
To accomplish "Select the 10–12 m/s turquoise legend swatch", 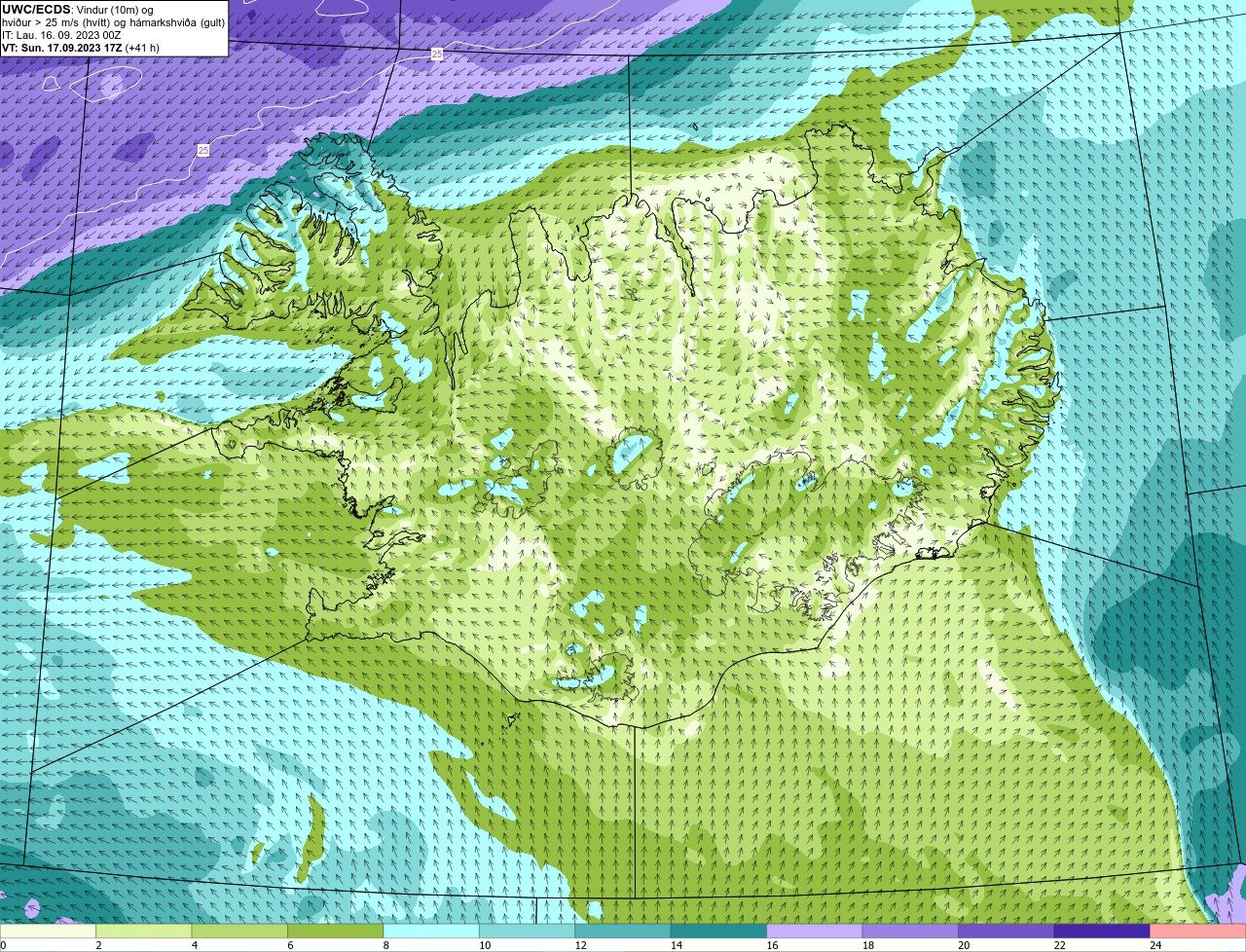I will [528, 931].
